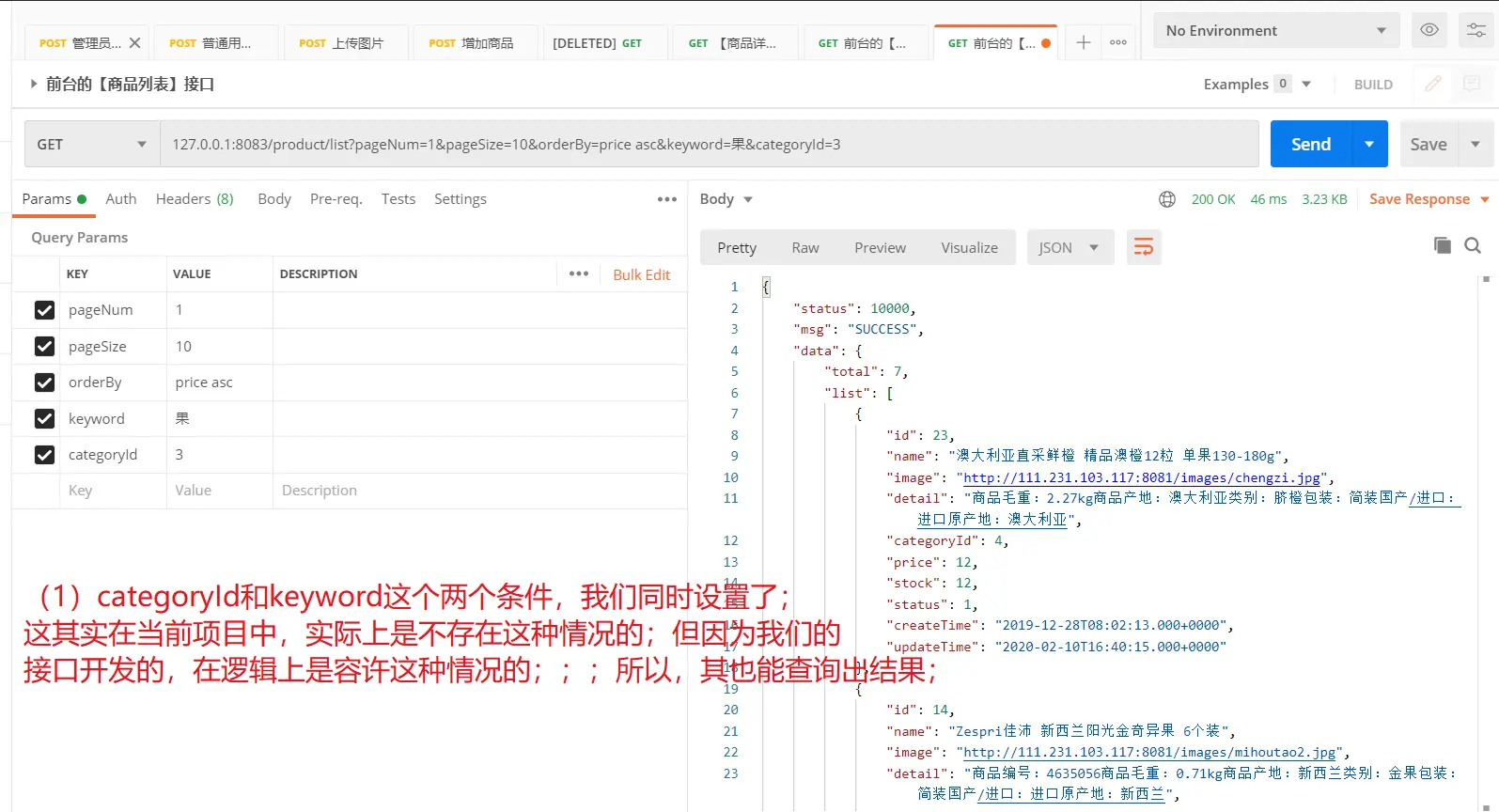Open the JSON format type dropdown
Screen dimensions: 1499x812
[x=1069, y=247]
